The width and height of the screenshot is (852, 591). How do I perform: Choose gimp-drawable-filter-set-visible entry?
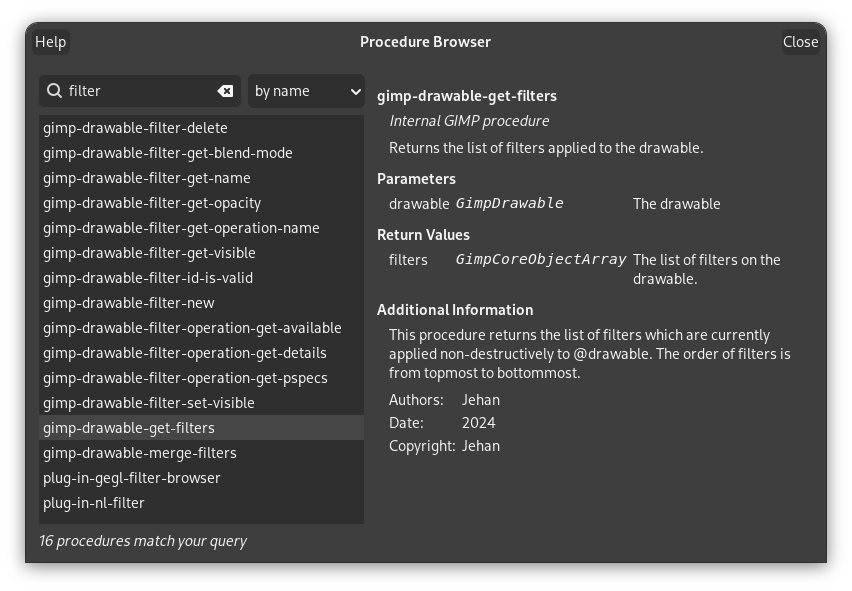[x=148, y=403]
